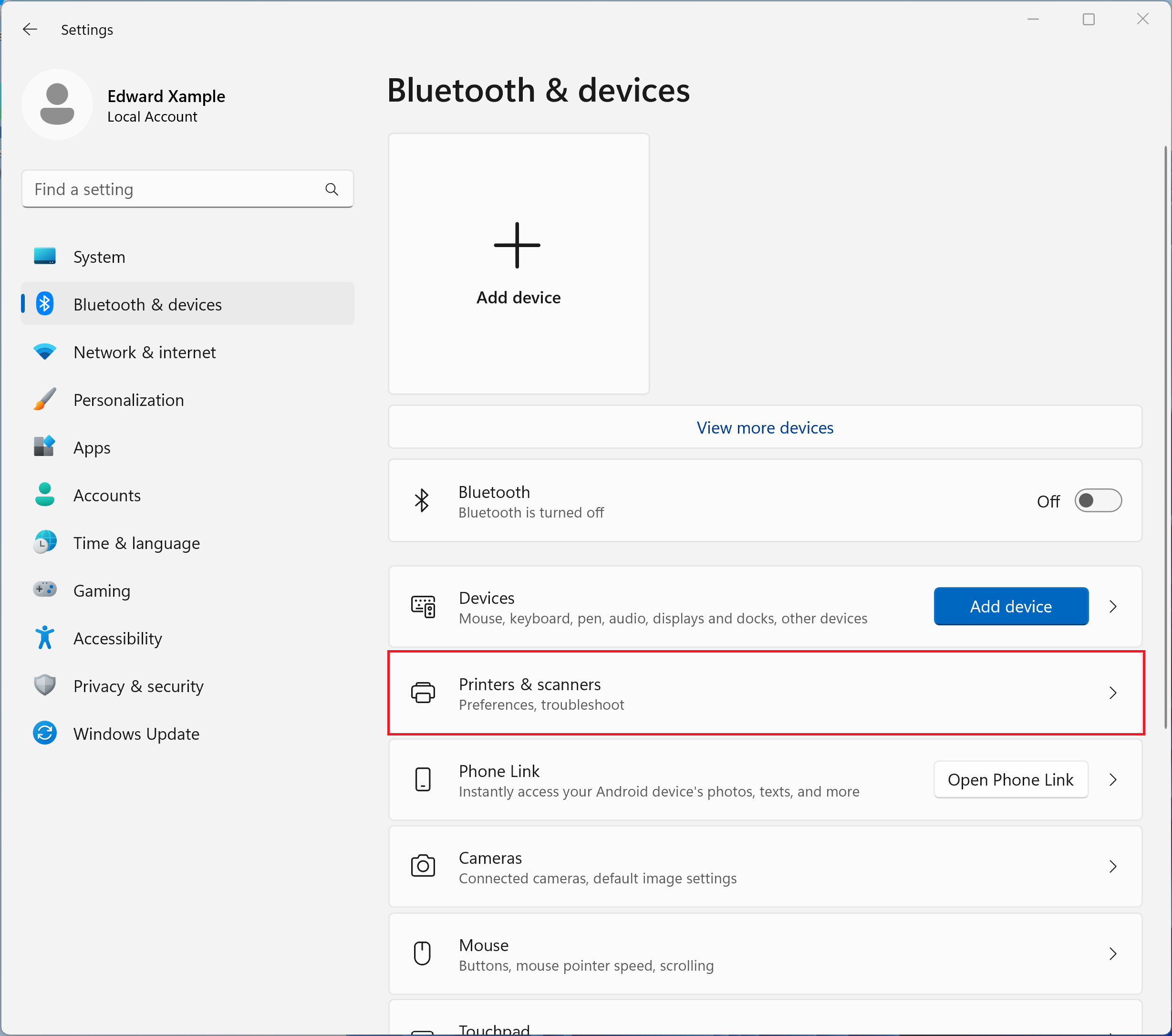Click the Mouse row icon
The image size is (1172, 1036).
(423, 953)
